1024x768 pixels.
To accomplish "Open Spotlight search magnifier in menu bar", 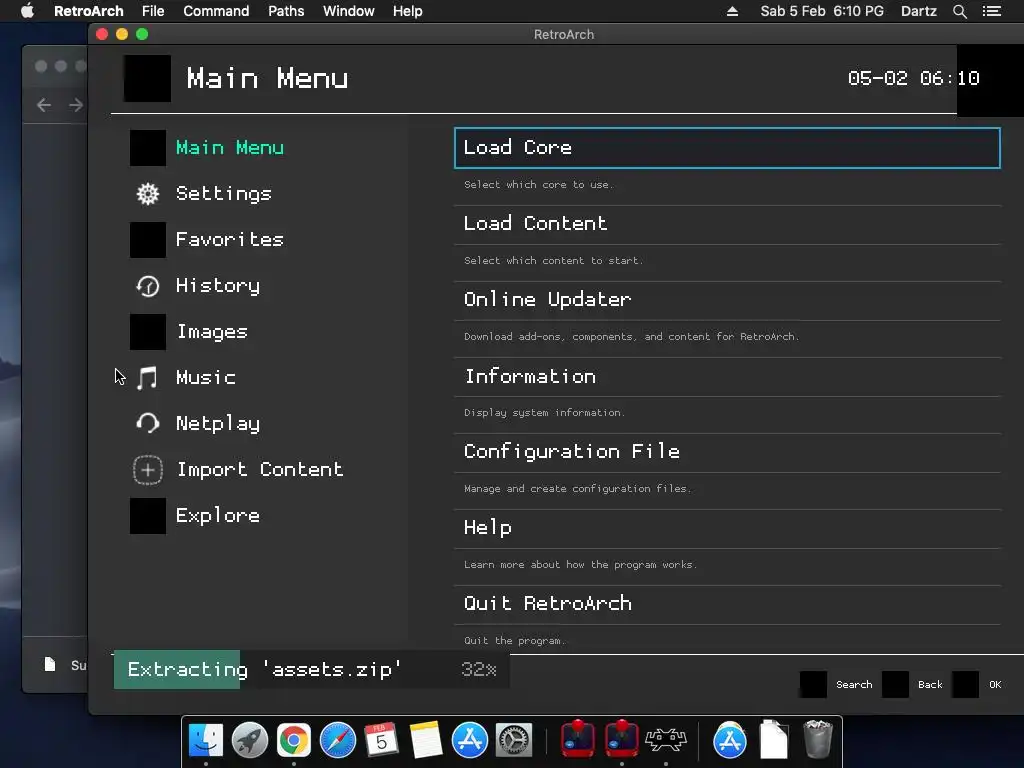I will 959,11.
